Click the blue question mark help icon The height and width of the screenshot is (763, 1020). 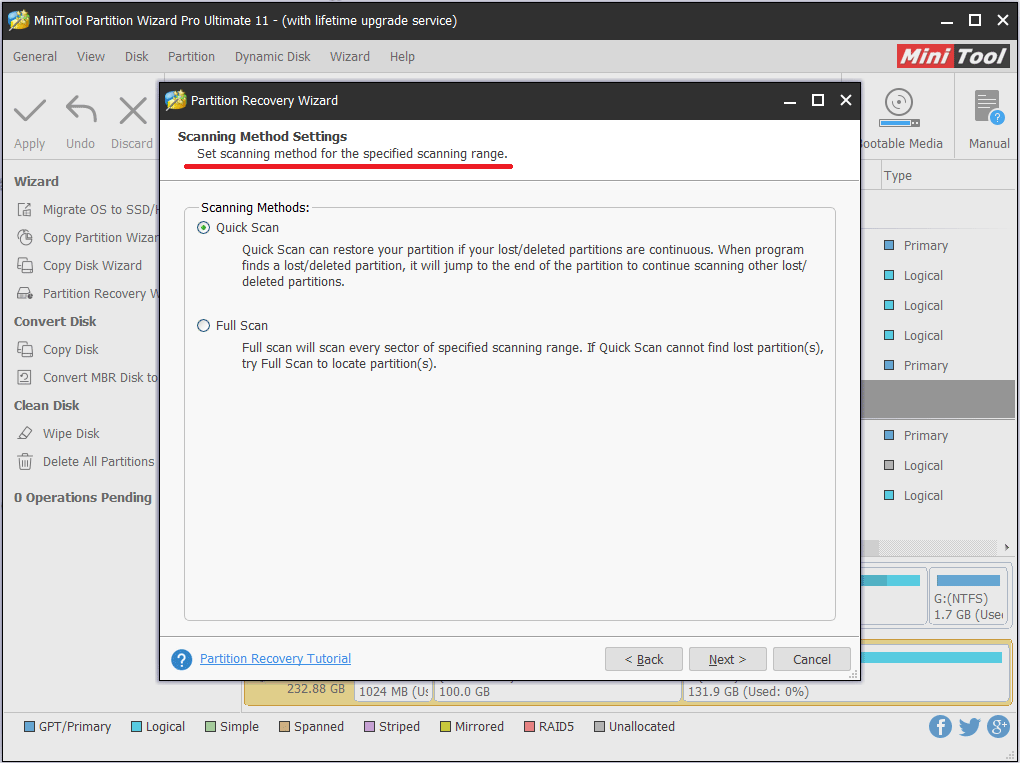click(x=181, y=660)
